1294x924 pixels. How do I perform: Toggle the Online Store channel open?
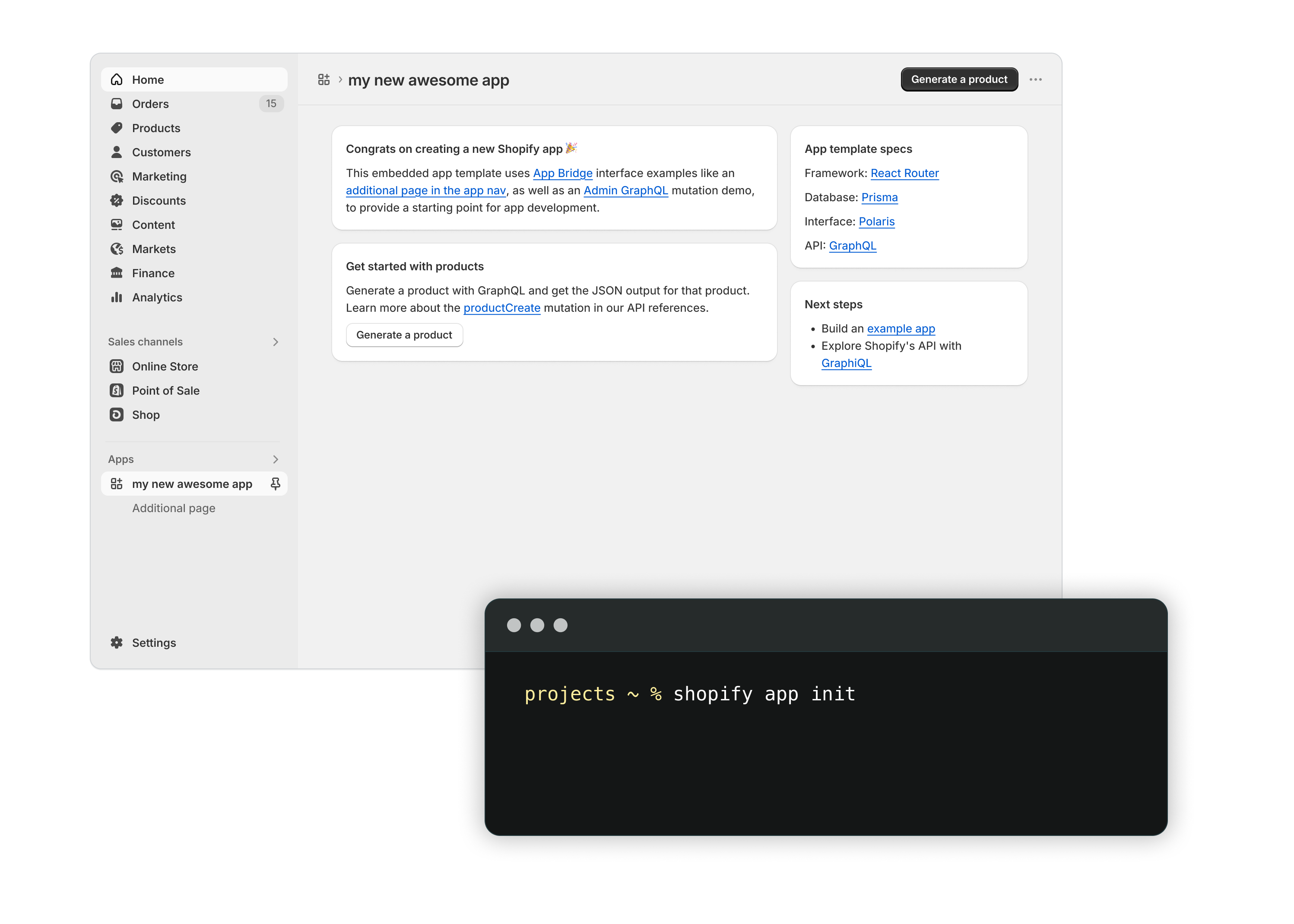165,366
